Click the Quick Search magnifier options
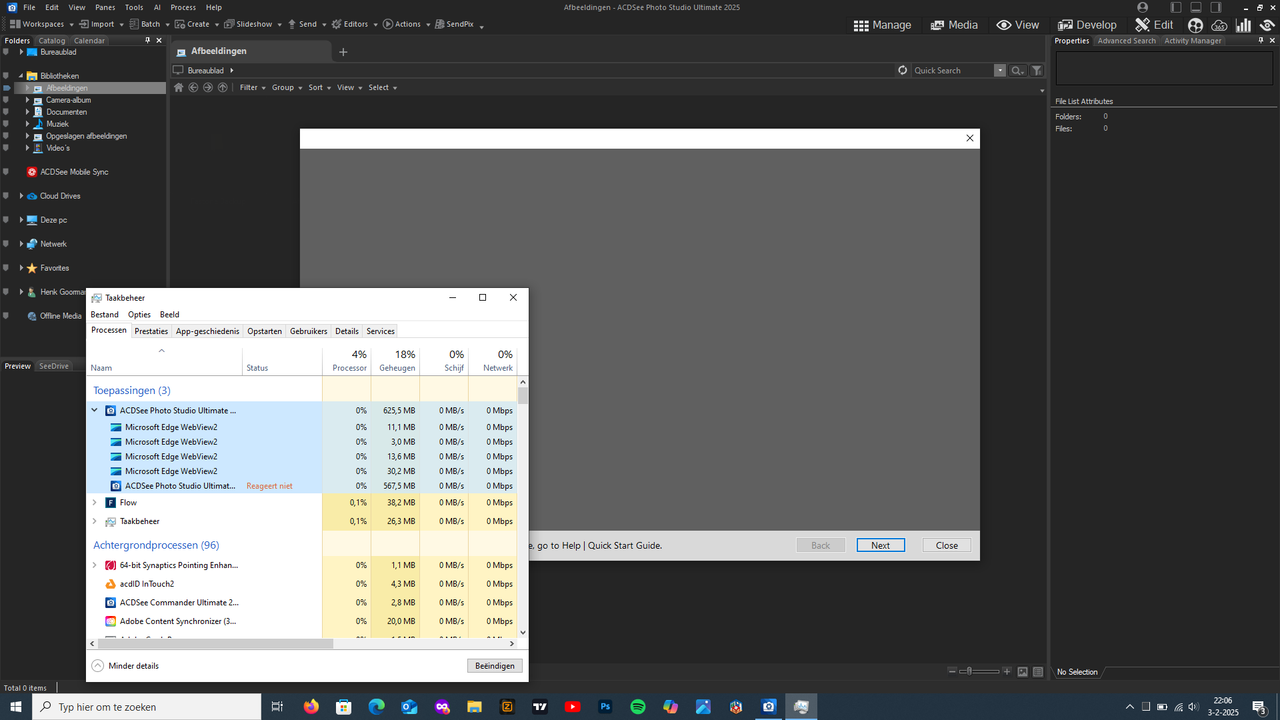The image size is (1280, 720). [1018, 70]
